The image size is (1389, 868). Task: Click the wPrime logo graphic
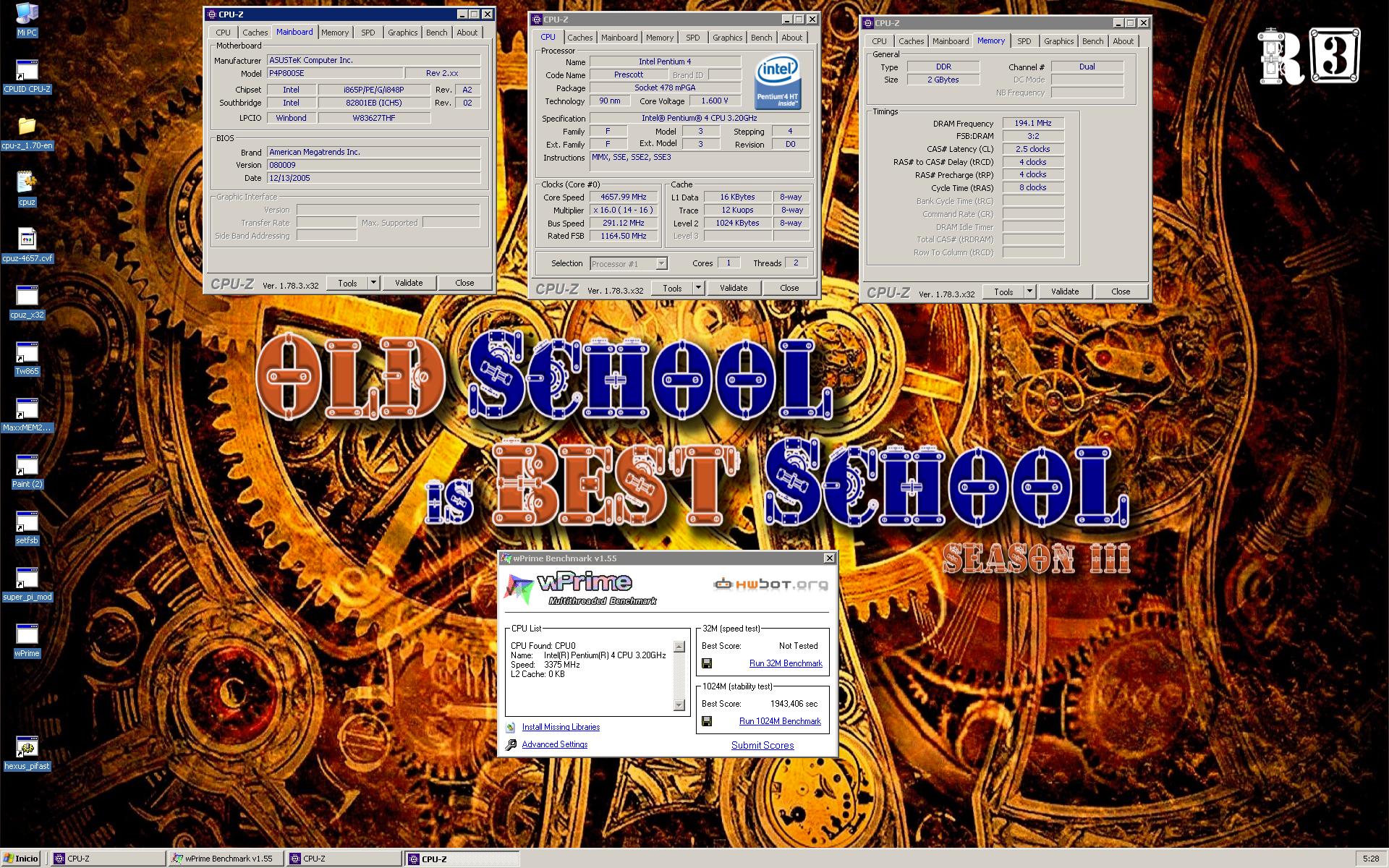point(579,587)
